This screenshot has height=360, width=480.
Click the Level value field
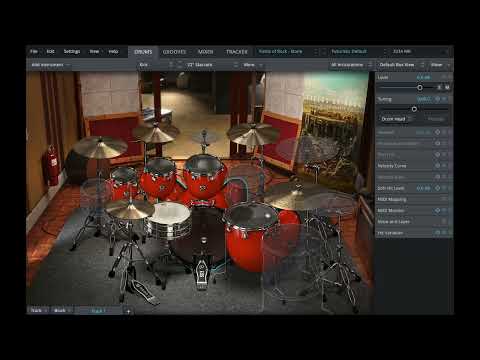click(424, 77)
